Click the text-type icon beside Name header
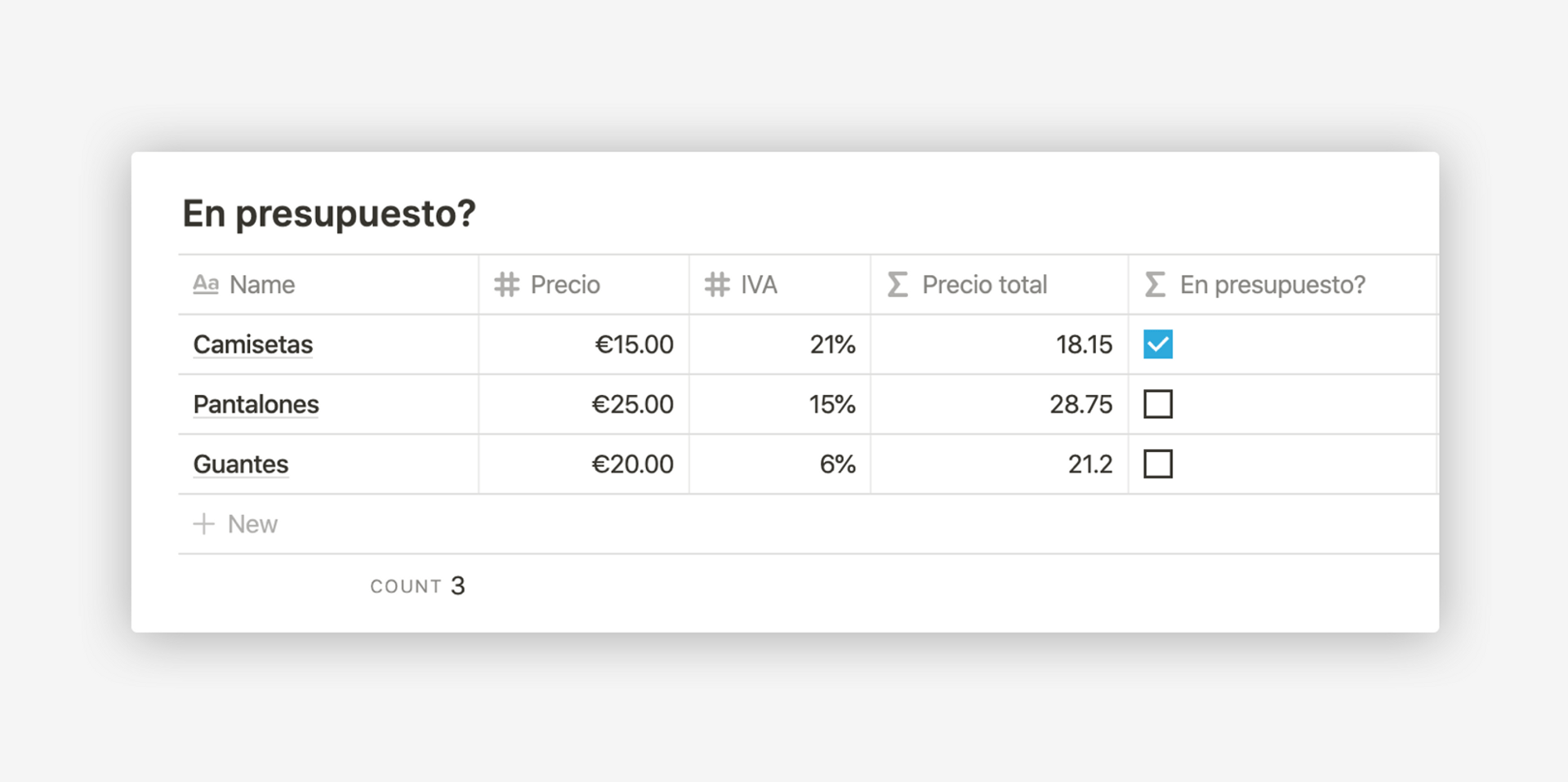Image resolution: width=1568 pixels, height=782 pixels. click(x=206, y=284)
